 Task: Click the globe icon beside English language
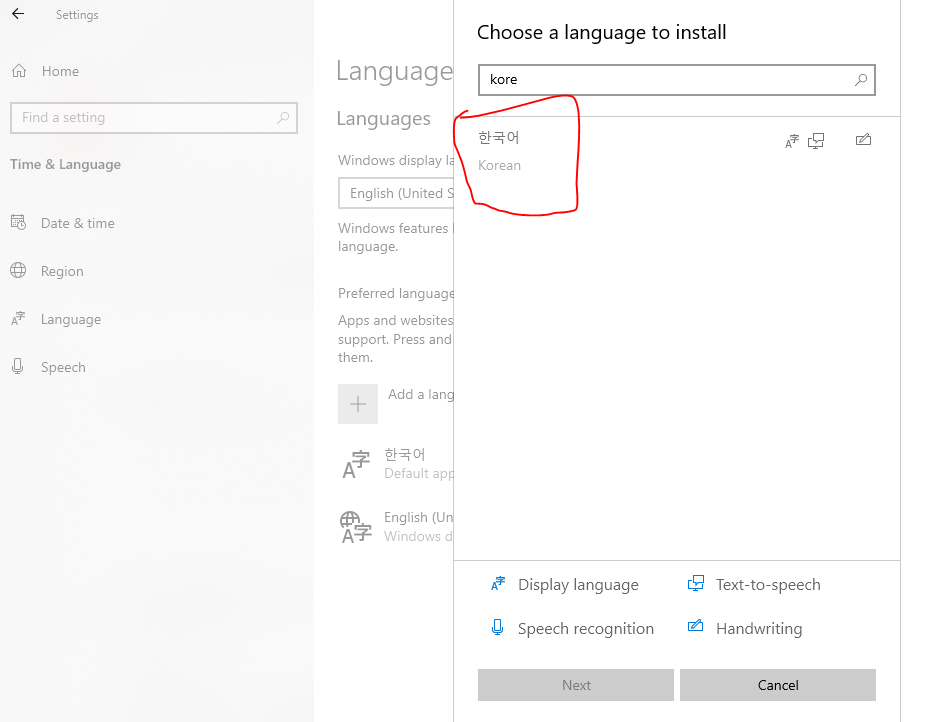click(356, 527)
